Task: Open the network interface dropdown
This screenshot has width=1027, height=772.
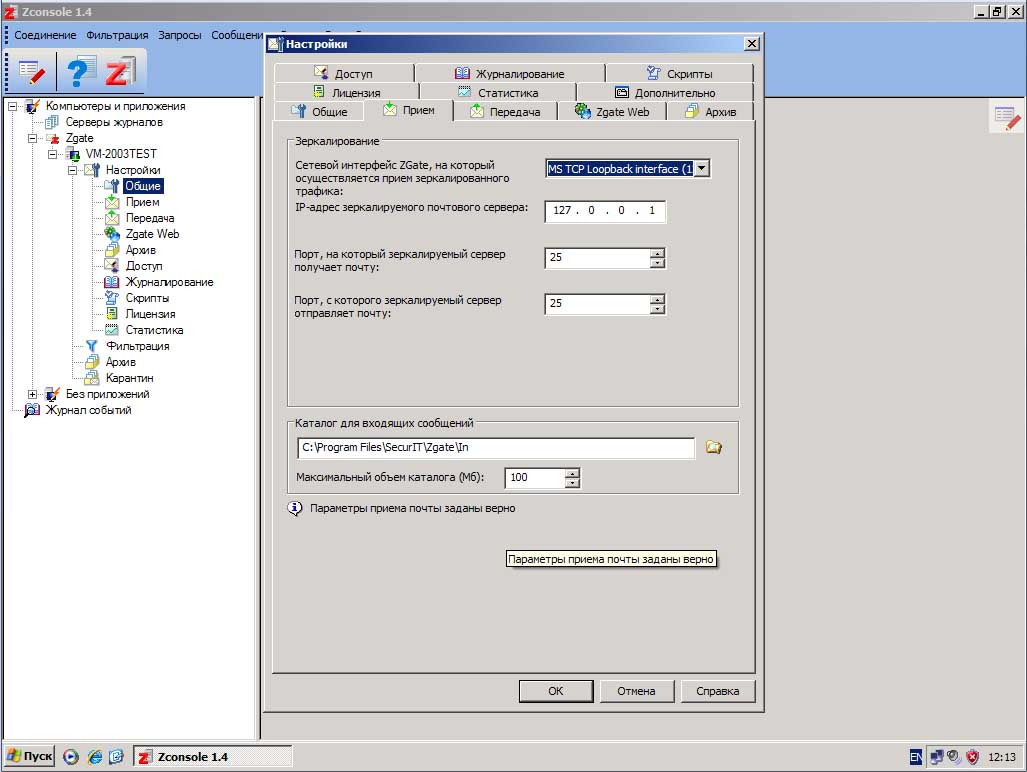Action: tap(701, 168)
